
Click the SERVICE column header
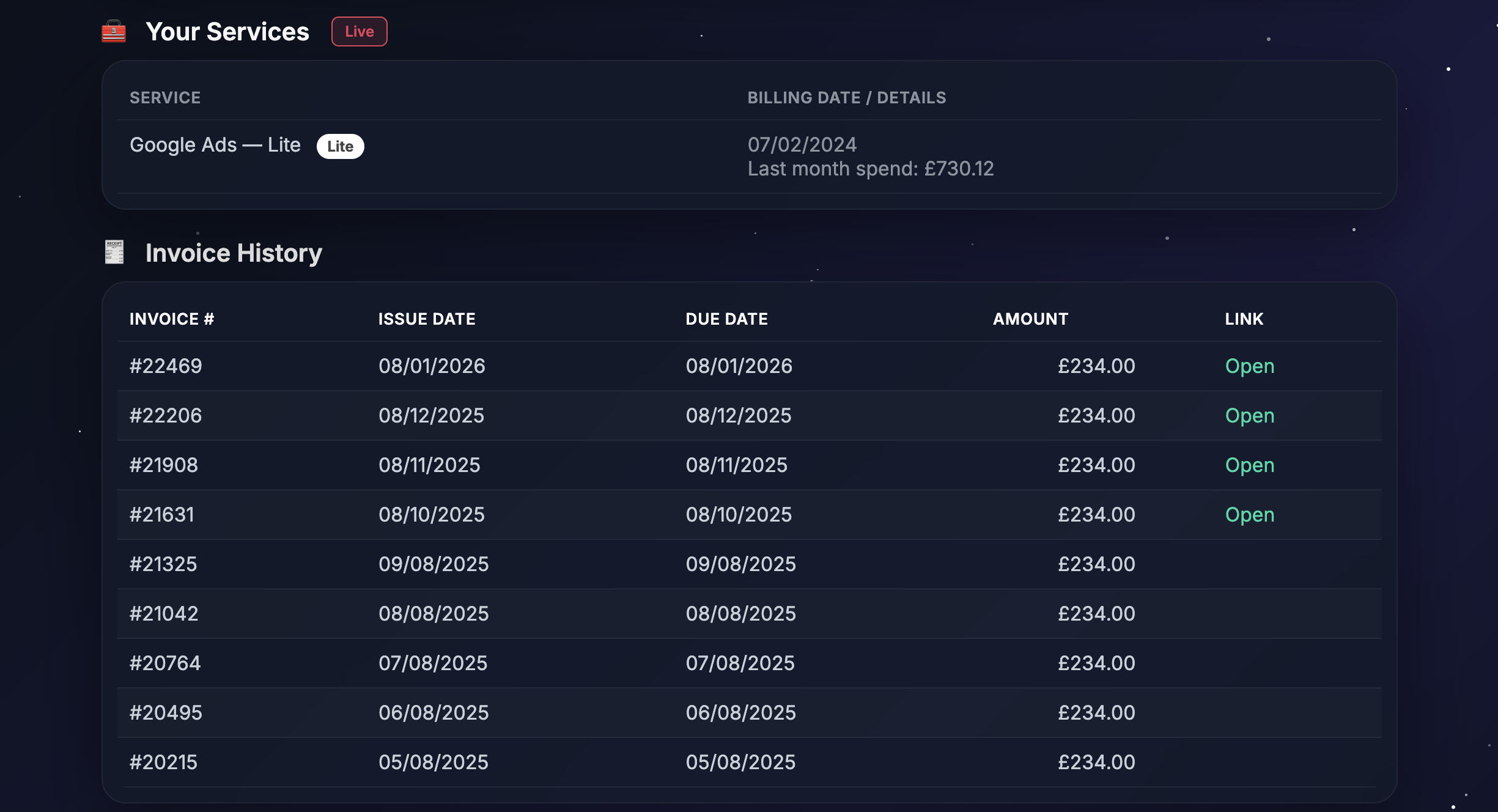click(x=165, y=97)
